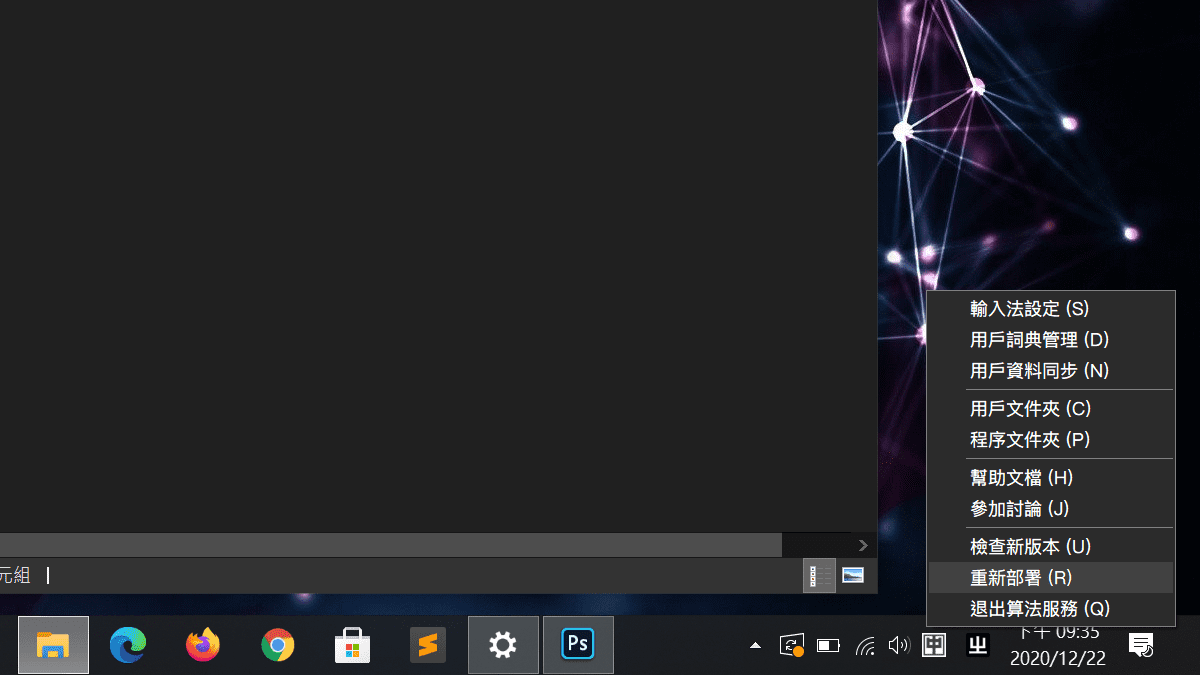Screen dimensions: 1200x675
Task: Toggle rotation lock icon with orange badge
Action: point(791,645)
